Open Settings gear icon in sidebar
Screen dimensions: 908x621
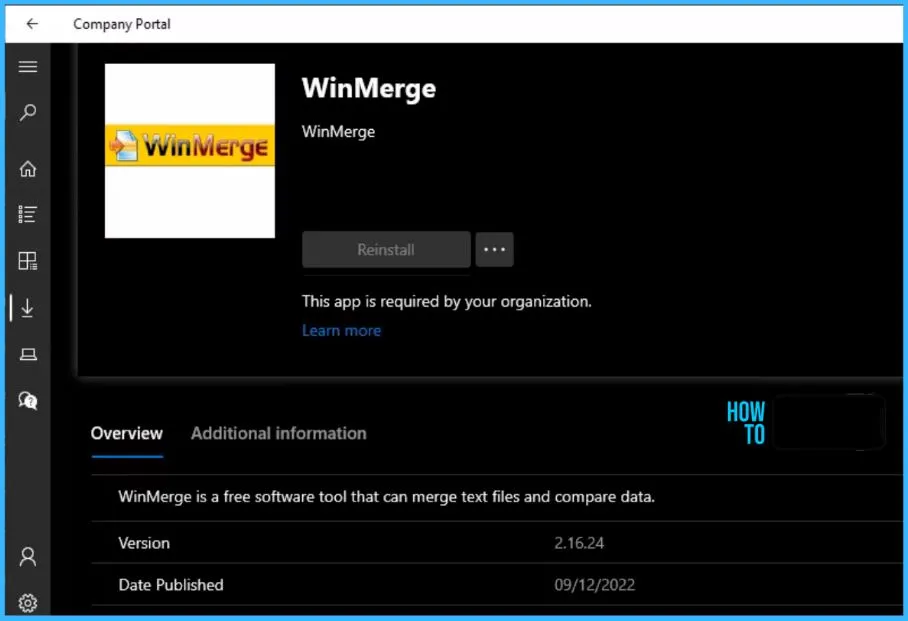coord(28,603)
